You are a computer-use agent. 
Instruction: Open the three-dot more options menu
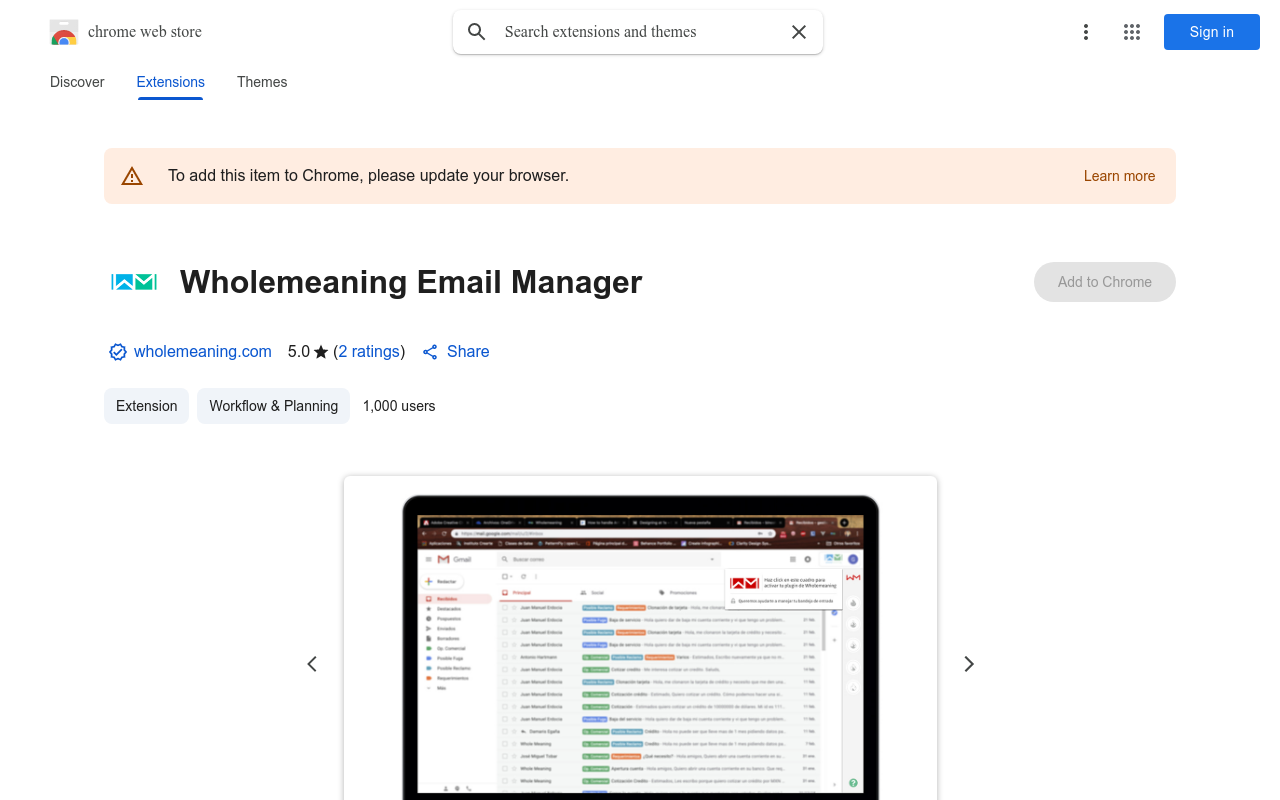pos(1086,32)
